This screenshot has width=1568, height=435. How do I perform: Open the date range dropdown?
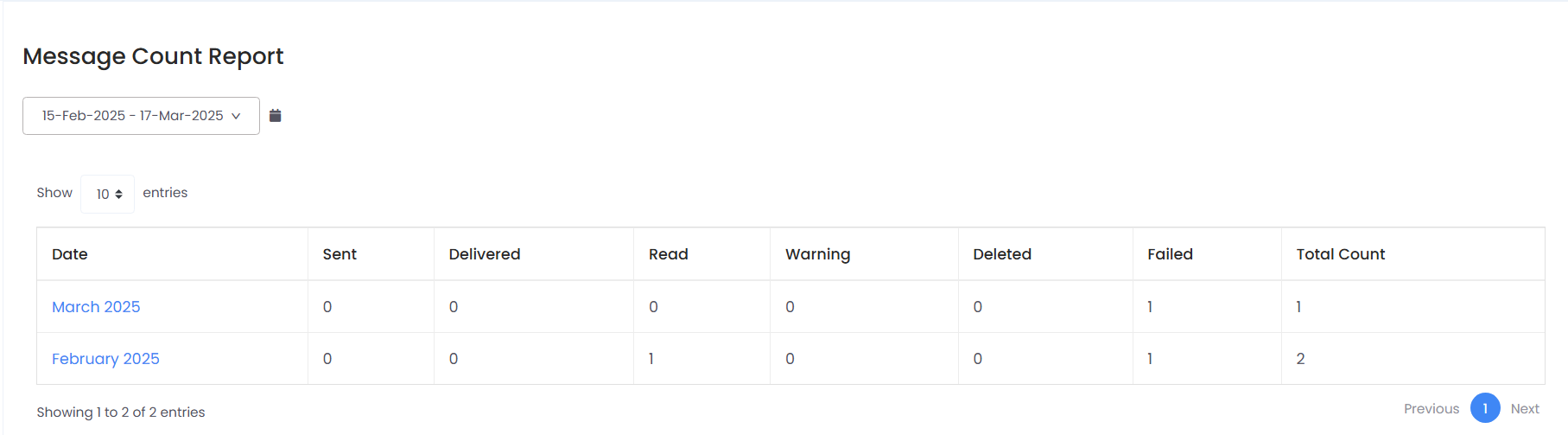[141, 116]
